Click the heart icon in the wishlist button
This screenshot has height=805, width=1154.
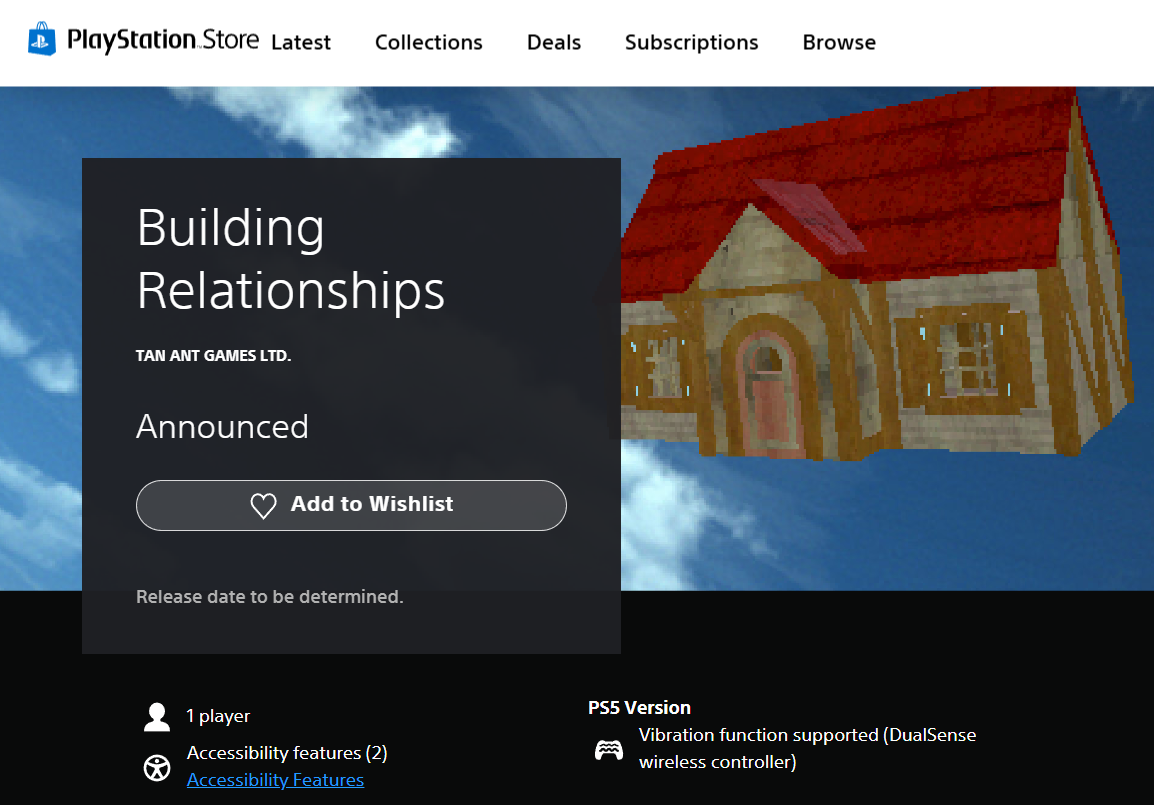pos(263,506)
